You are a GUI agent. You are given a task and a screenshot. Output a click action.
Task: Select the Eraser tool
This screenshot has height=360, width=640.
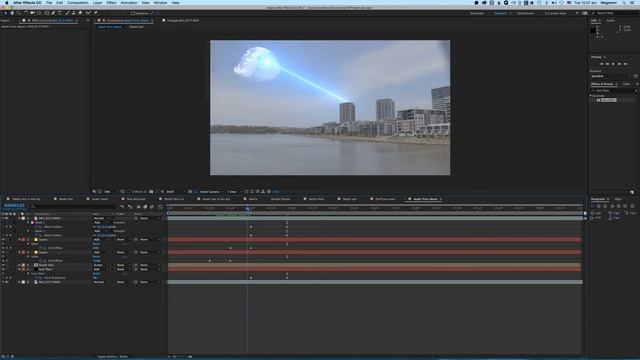click(80, 13)
